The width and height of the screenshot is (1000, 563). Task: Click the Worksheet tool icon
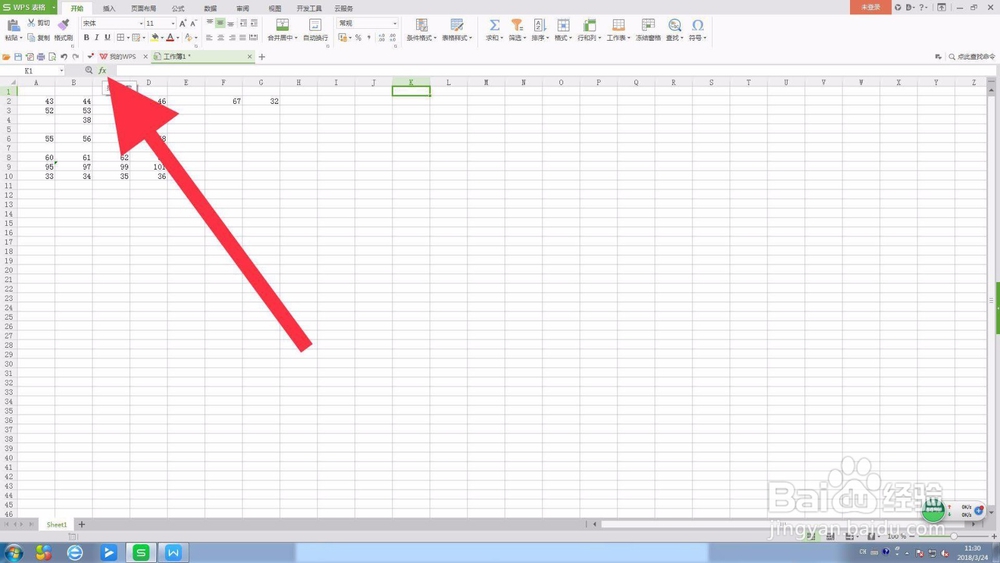click(x=618, y=25)
